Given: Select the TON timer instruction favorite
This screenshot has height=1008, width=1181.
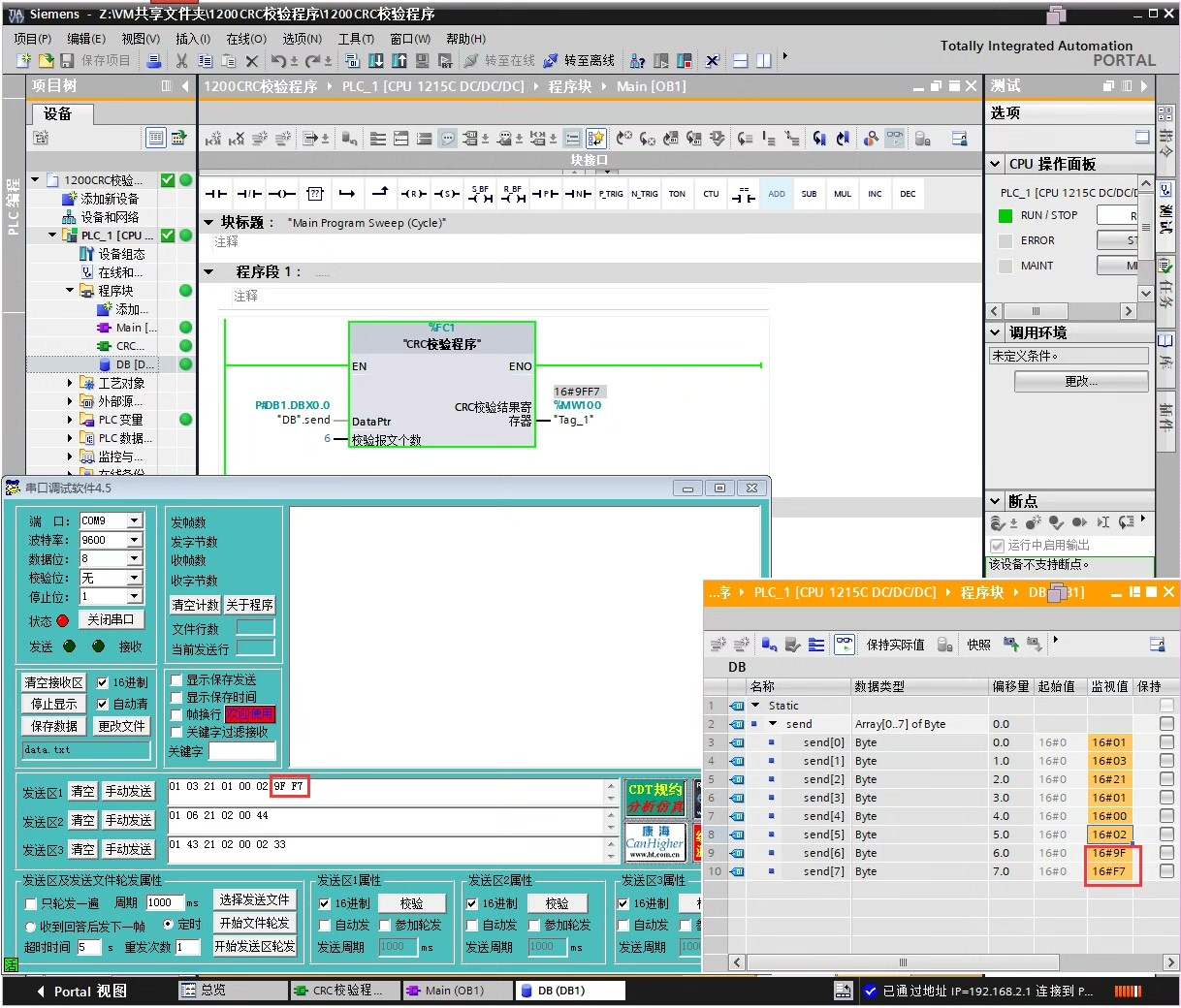Looking at the screenshot, I should (x=677, y=194).
